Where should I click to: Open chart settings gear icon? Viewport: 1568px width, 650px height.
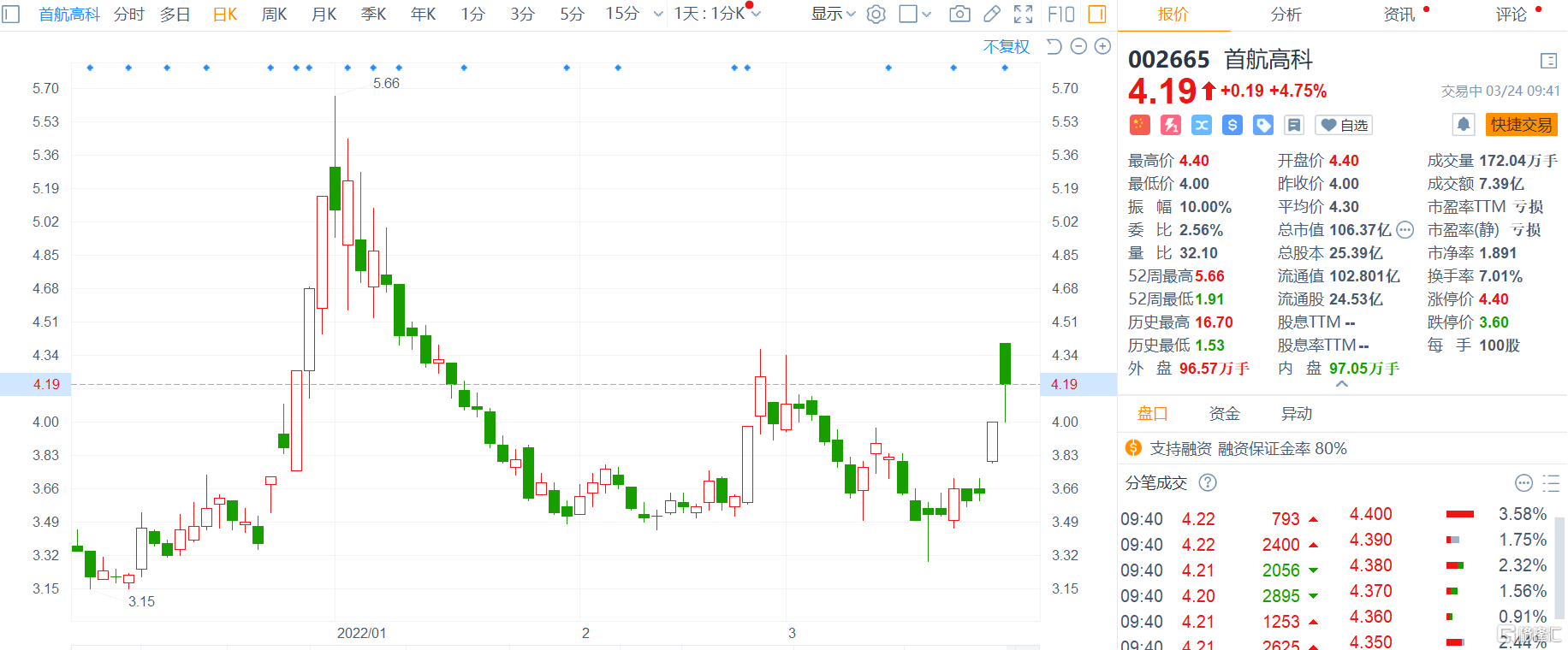(876, 14)
